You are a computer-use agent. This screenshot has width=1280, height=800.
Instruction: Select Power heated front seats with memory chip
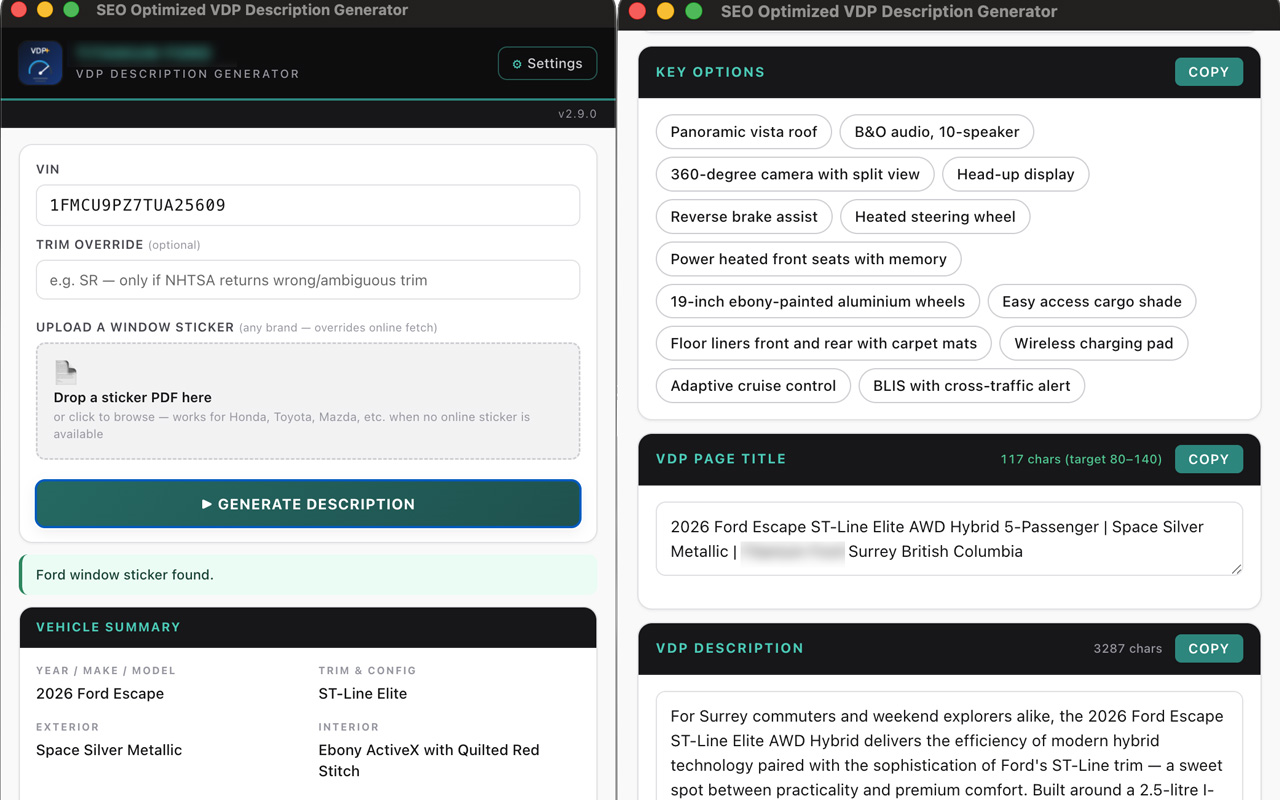click(808, 259)
